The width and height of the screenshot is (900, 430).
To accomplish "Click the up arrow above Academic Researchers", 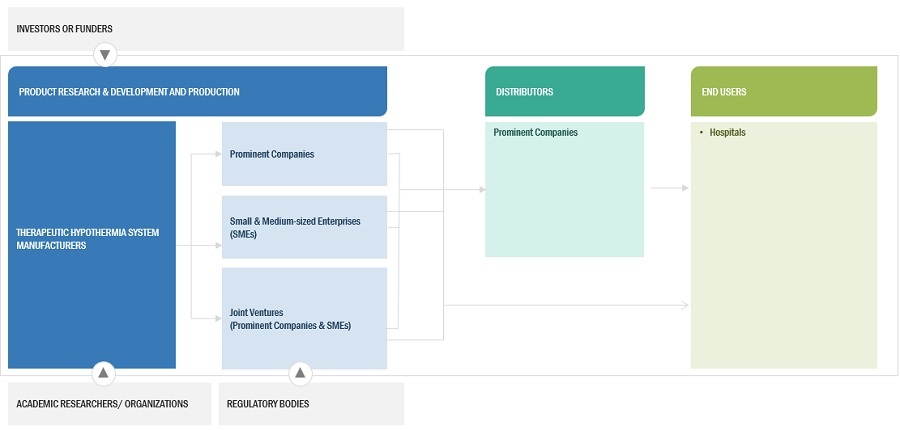I will point(104,373).
